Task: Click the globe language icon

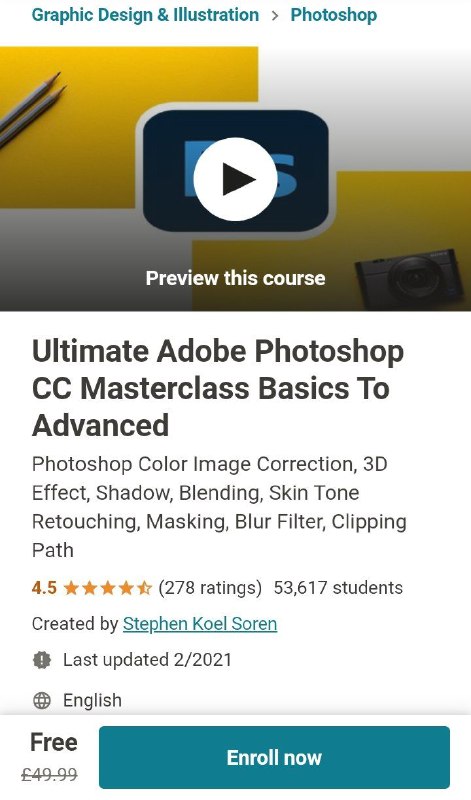Action: [x=42, y=701]
